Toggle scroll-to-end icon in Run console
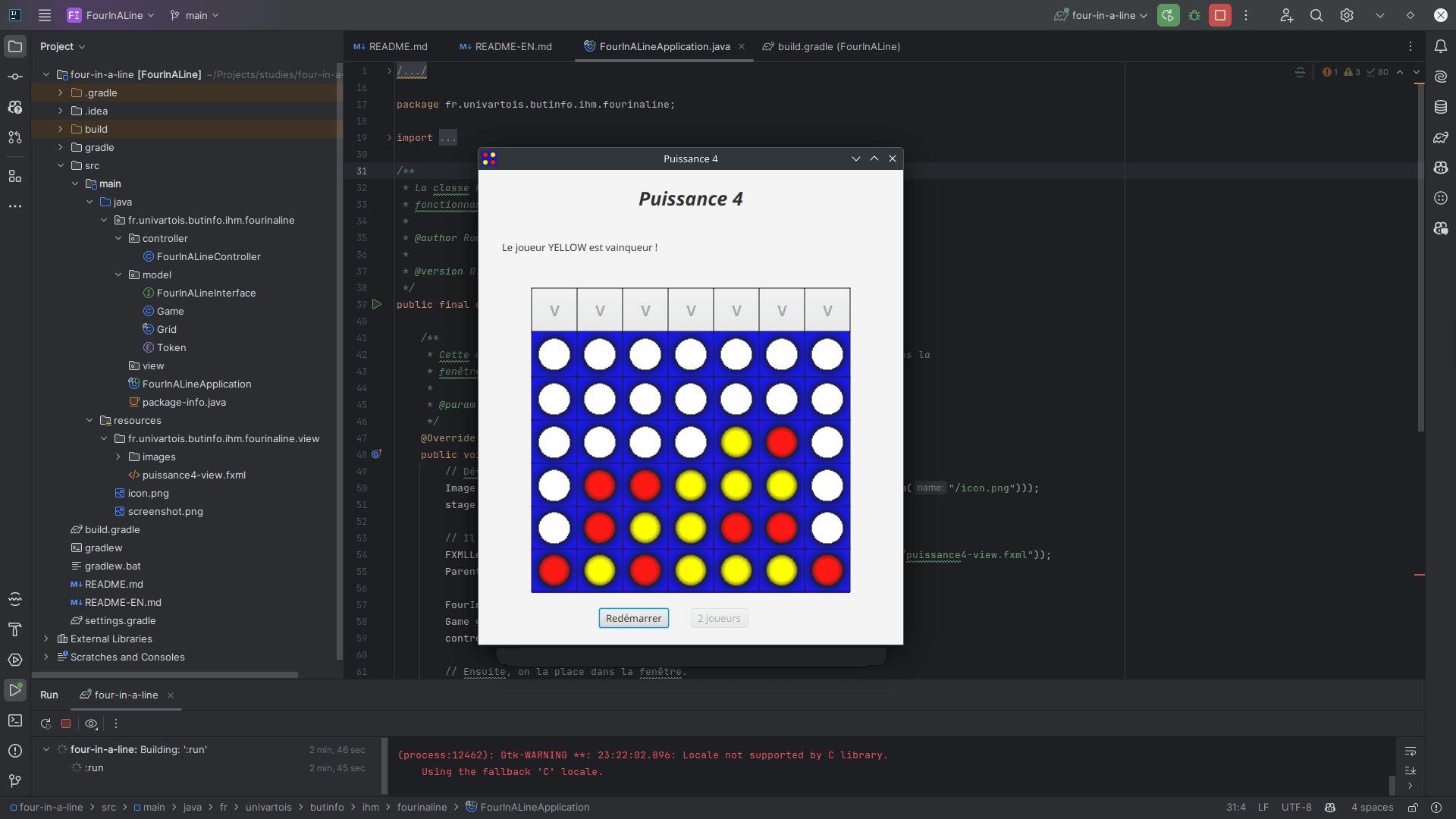 click(1410, 770)
